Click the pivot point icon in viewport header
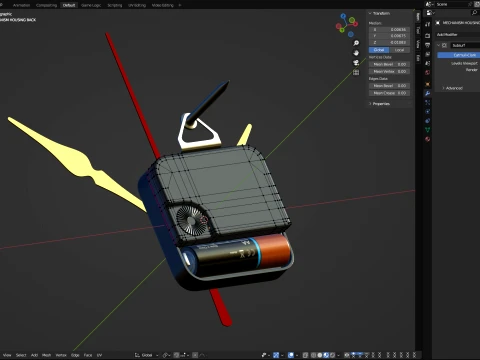The height and width of the screenshot is (360, 480). 166,355
